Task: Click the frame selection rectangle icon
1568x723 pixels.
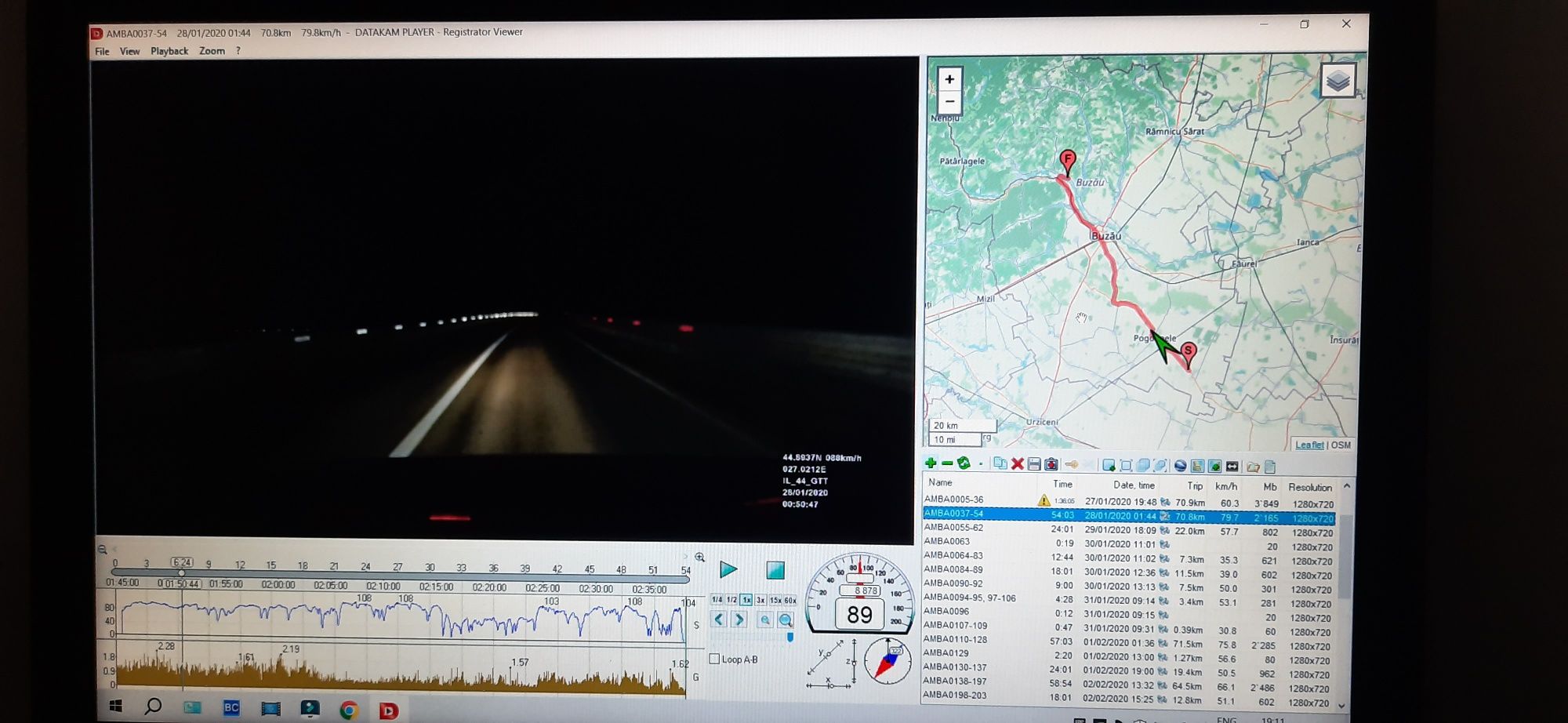Action: pyautogui.click(x=1126, y=465)
